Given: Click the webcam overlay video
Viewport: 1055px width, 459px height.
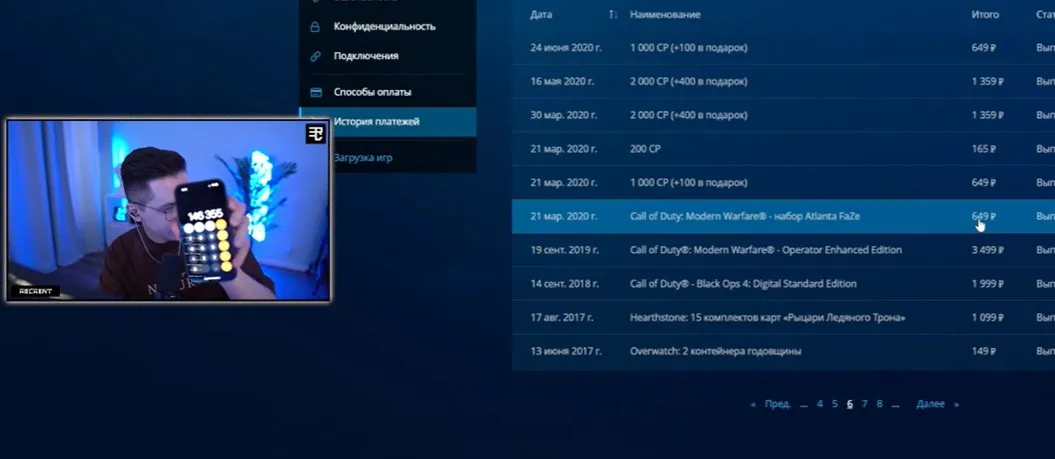Looking at the screenshot, I should coord(168,210).
